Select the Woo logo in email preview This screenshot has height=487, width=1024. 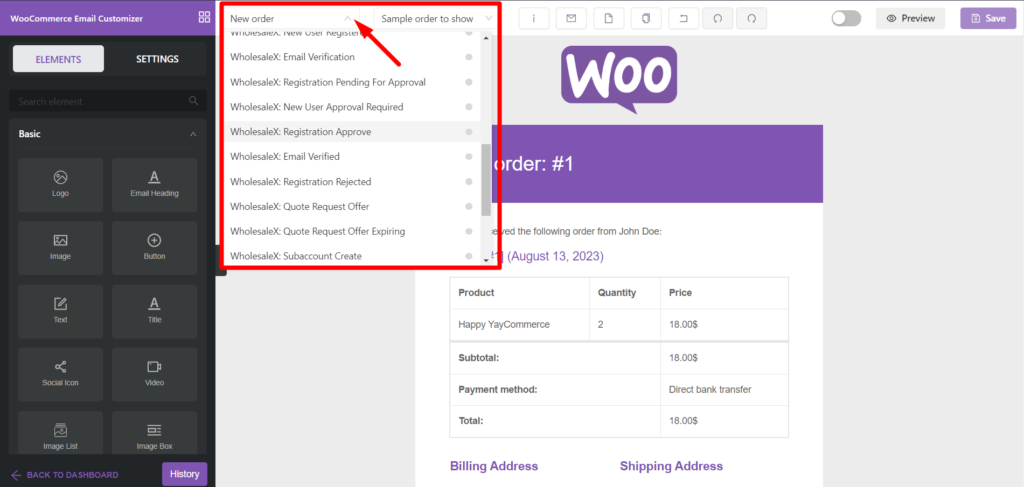click(619, 80)
